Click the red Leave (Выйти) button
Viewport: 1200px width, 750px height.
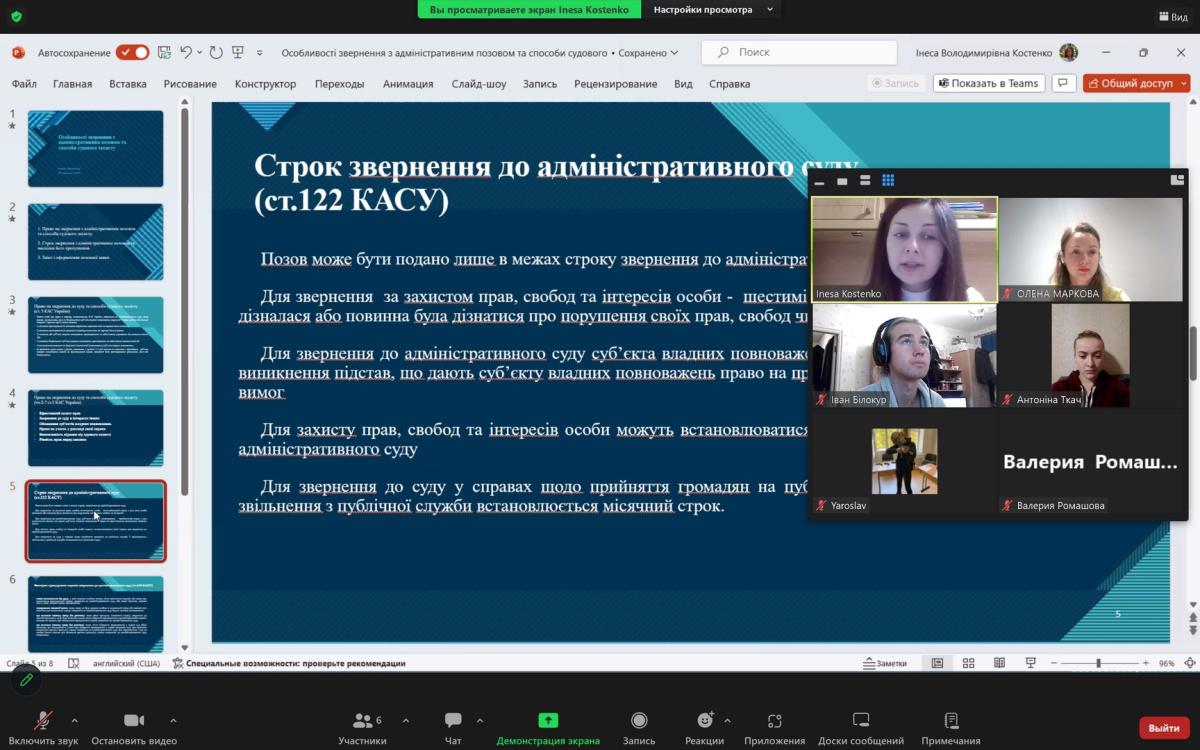pos(1164,728)
